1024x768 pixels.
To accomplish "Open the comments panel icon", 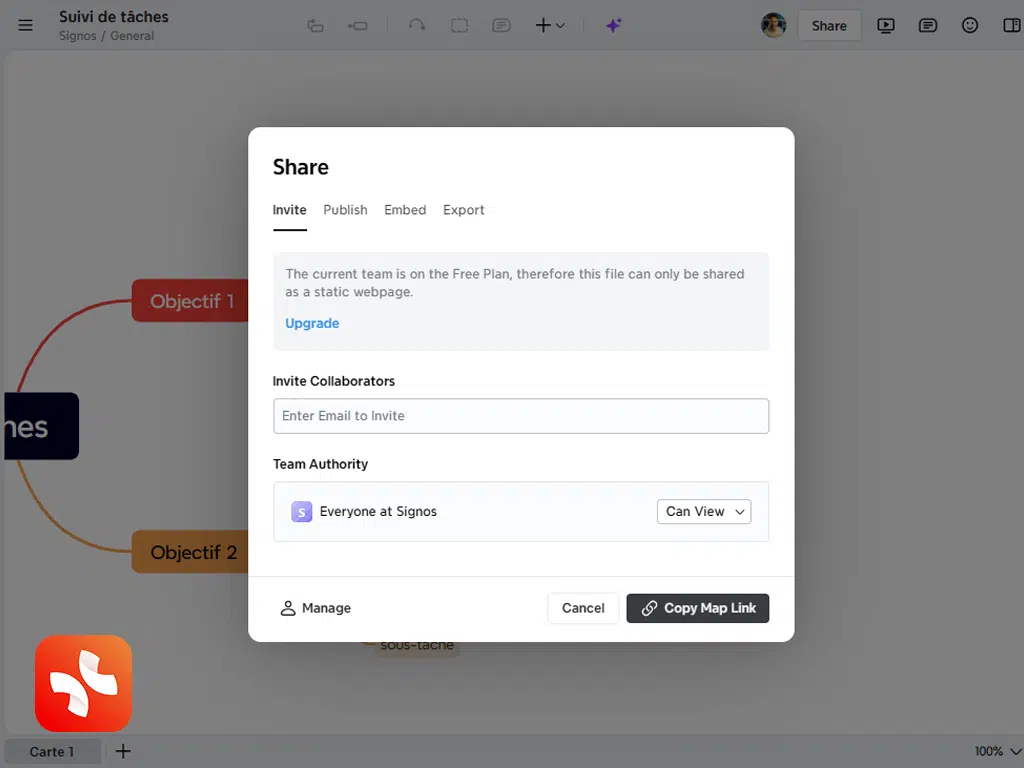I will tap(928, 26).
